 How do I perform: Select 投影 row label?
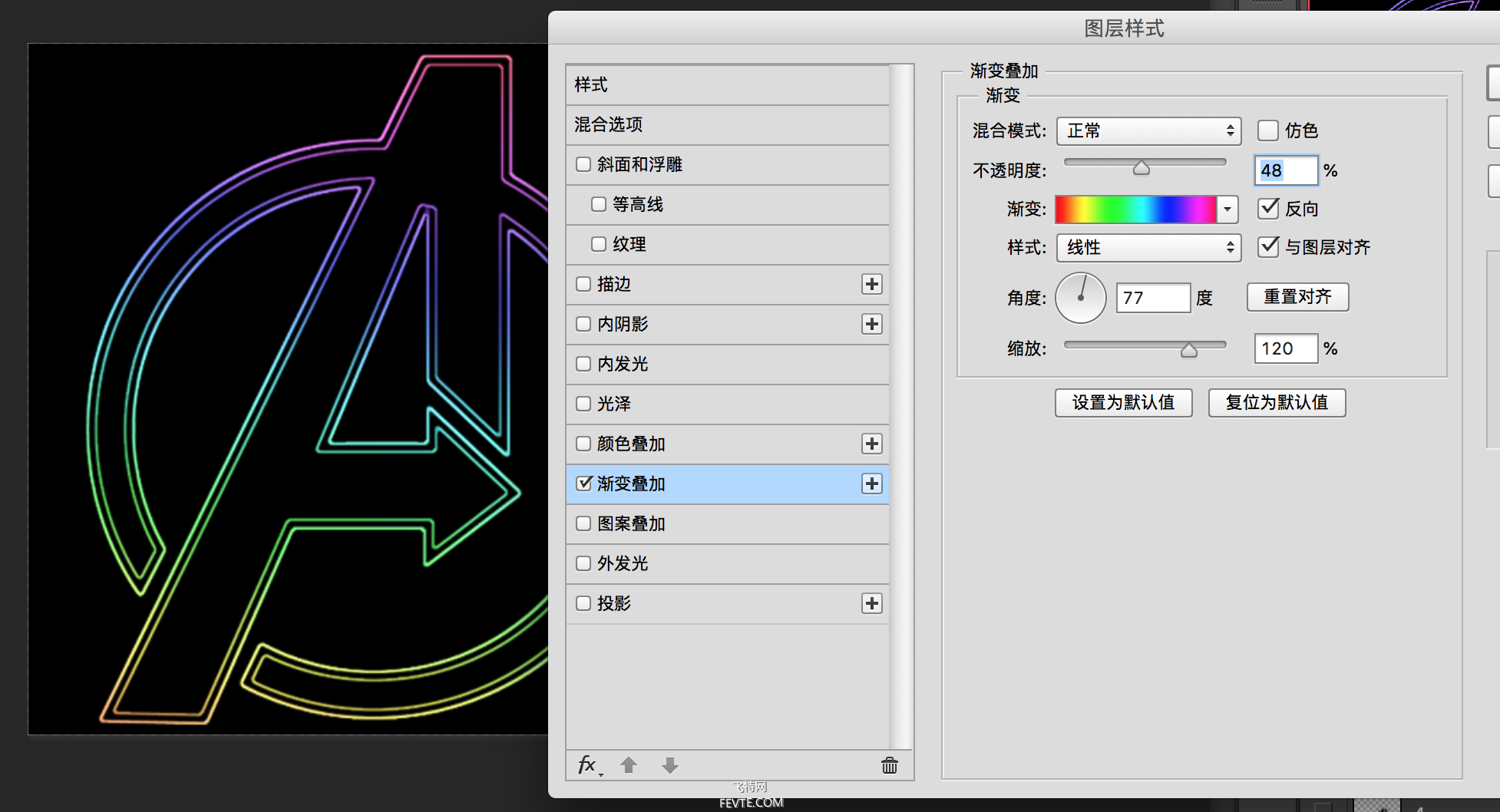pos(614,603)
